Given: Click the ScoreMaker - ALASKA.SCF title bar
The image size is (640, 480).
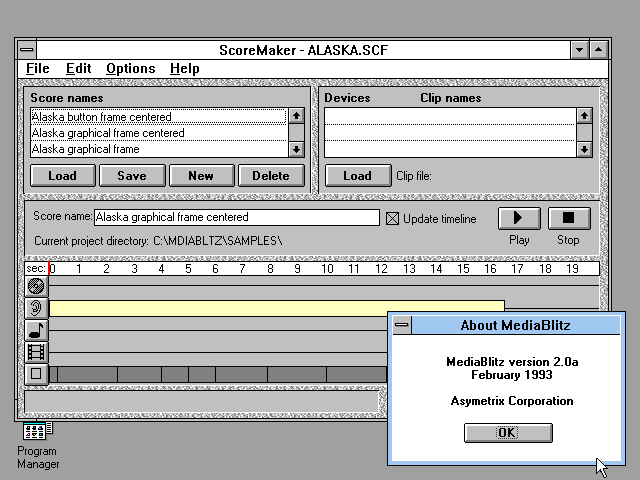Looking at the screenshot, I should (303, 50).
